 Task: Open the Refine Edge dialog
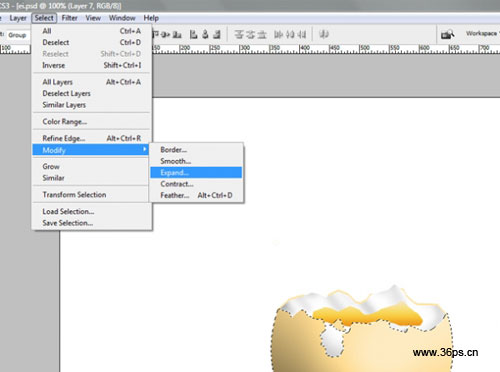91,138
